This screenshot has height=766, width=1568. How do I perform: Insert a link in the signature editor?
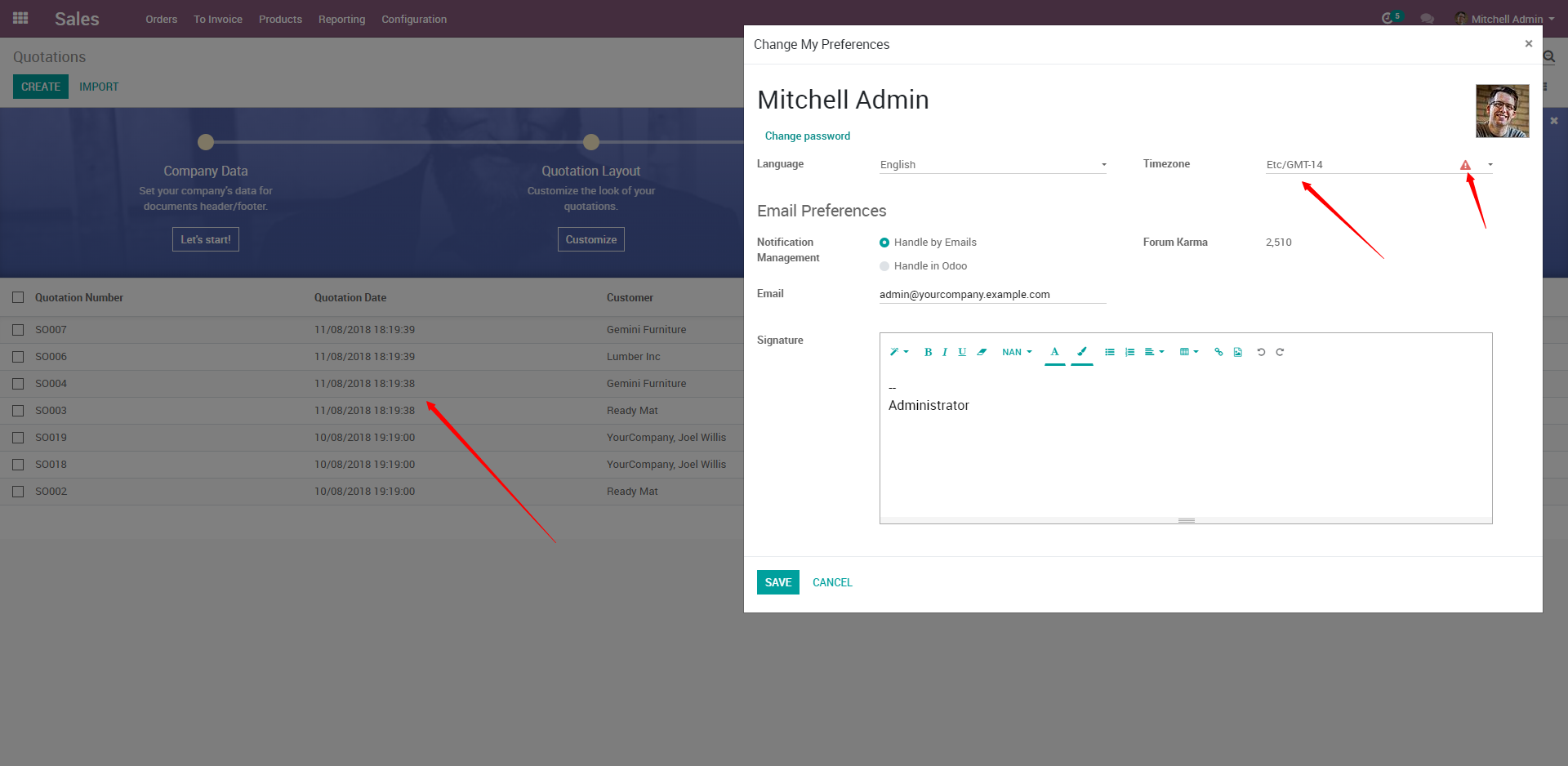1218,352
